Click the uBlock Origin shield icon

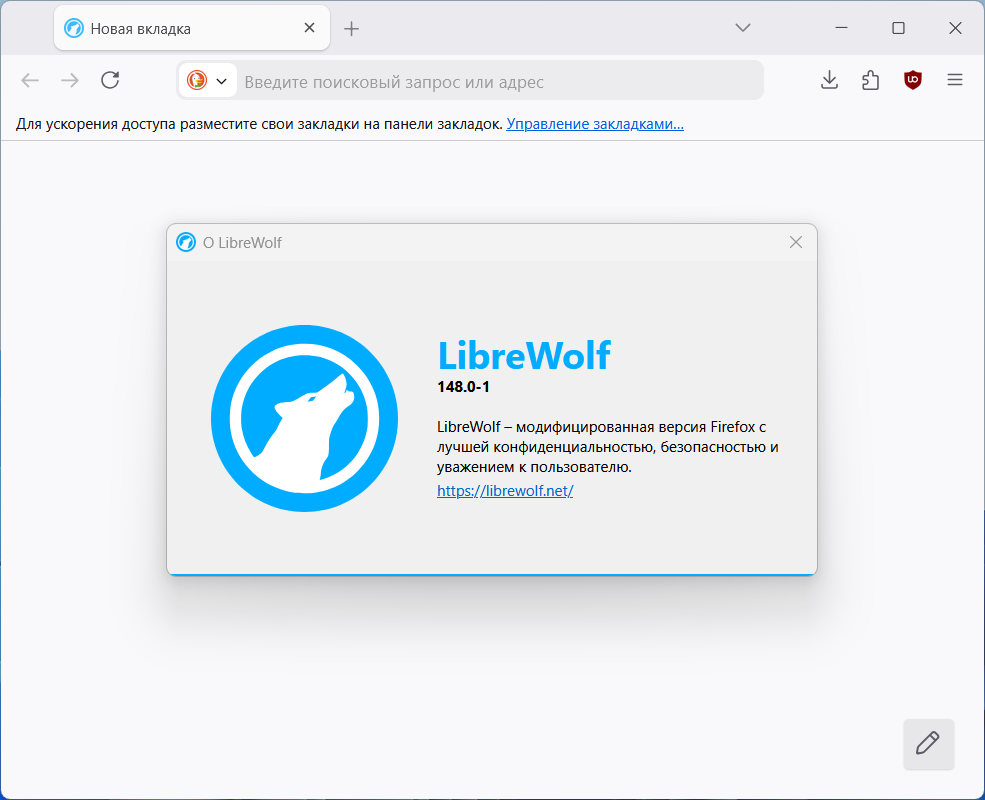point(913,80)
